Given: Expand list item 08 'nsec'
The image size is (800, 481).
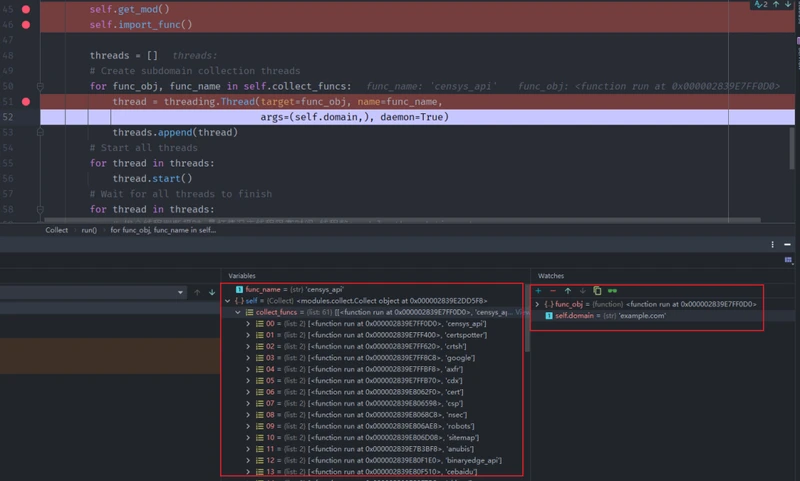Looking at the screenshot, I should pos(248,415).
